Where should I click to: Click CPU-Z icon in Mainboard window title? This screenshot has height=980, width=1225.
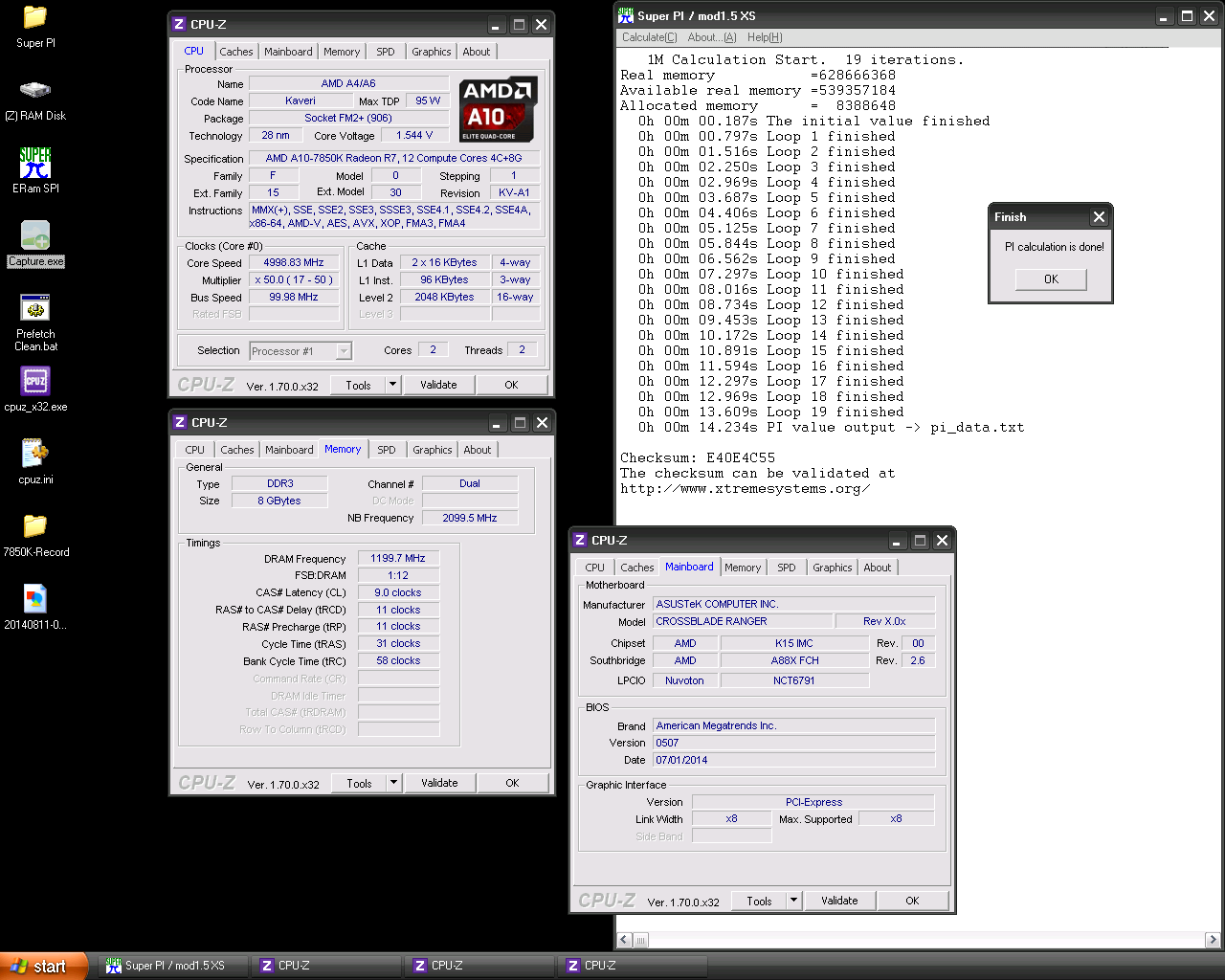[580, 541]
